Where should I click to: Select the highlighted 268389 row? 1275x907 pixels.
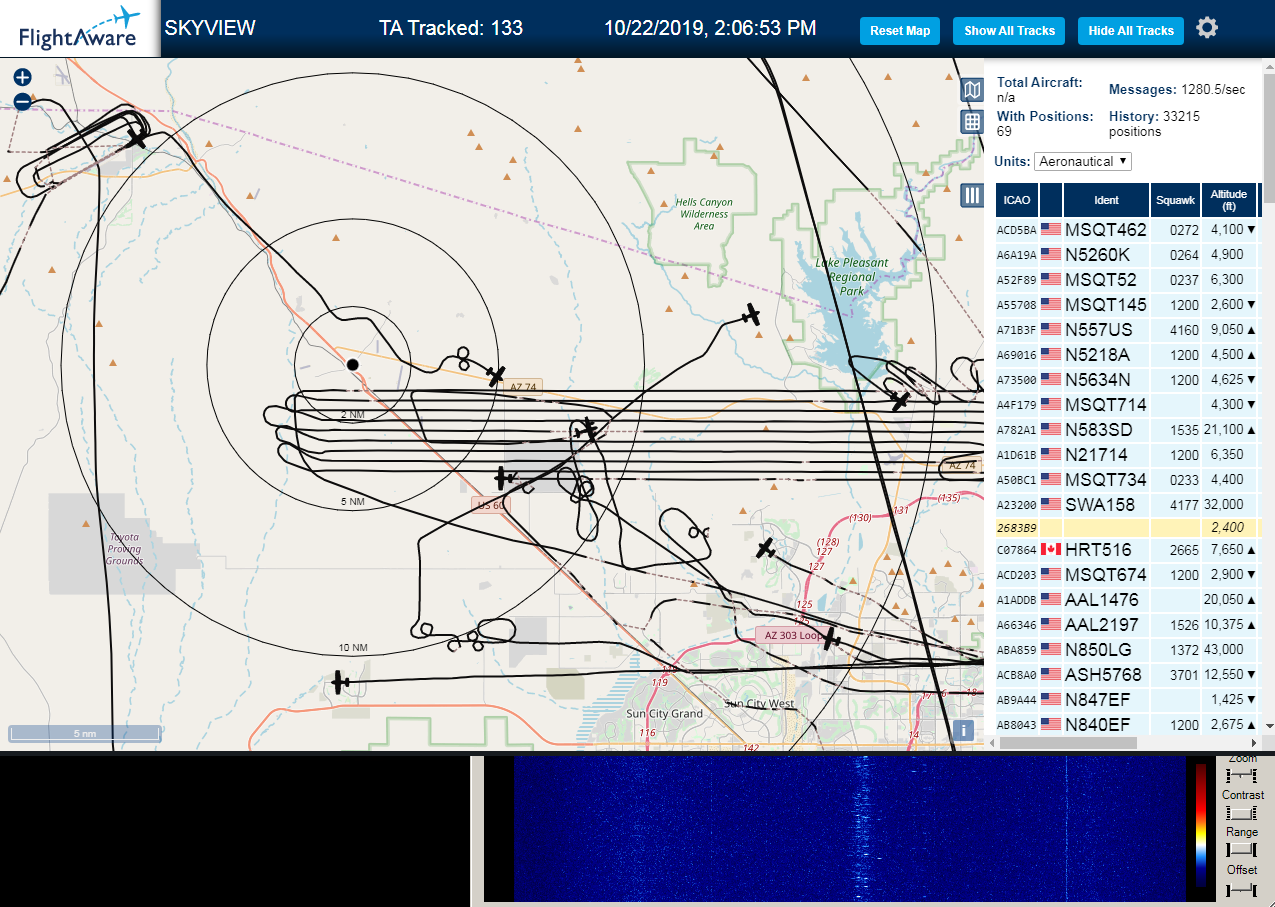coord(1128,527)
